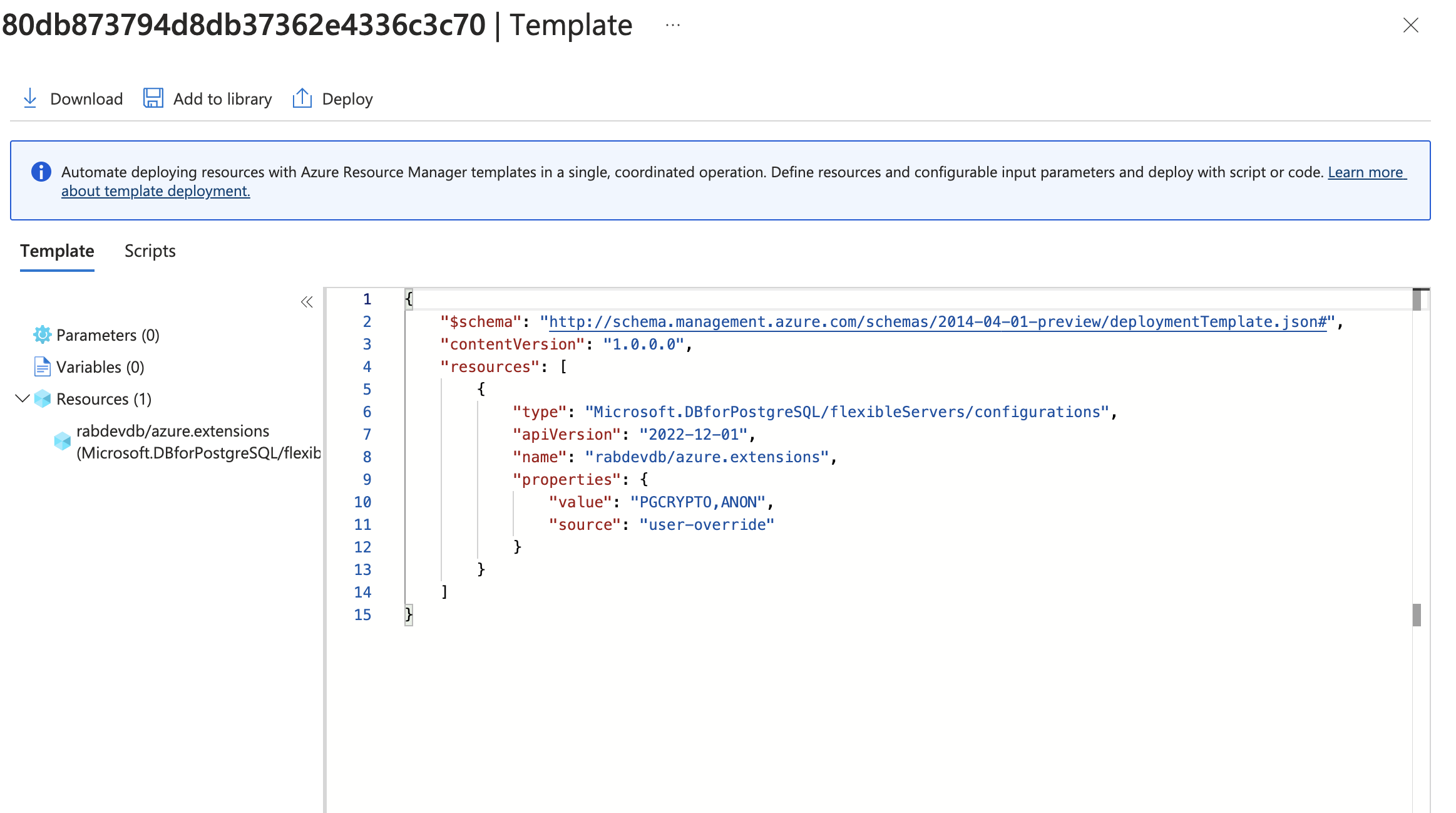Screen dimensions: 1456x813
Task: Collapse the Resources tree node
Action: tap(23, 398)
